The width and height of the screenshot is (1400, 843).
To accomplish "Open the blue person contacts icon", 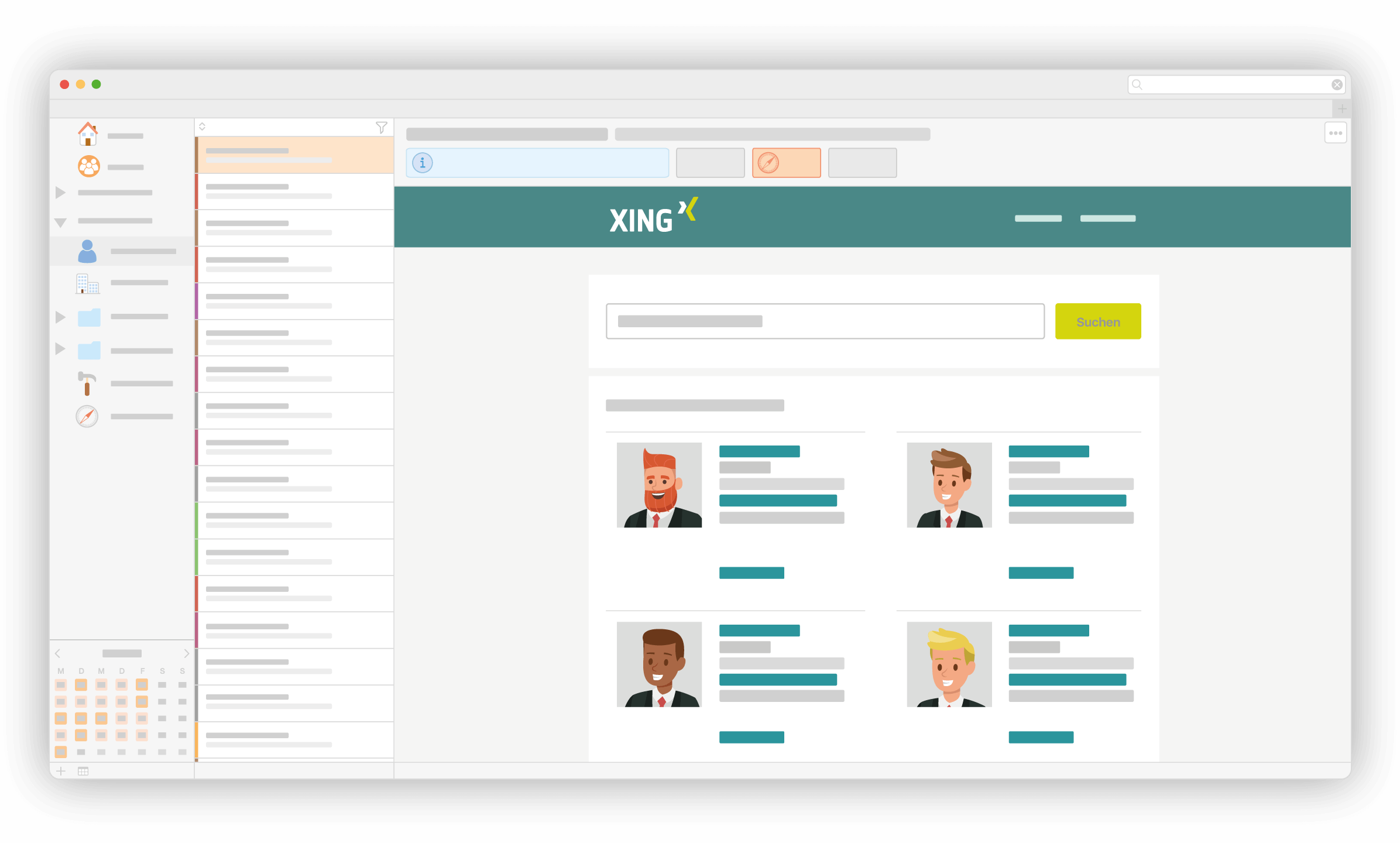I will click(x=87, y=251).
